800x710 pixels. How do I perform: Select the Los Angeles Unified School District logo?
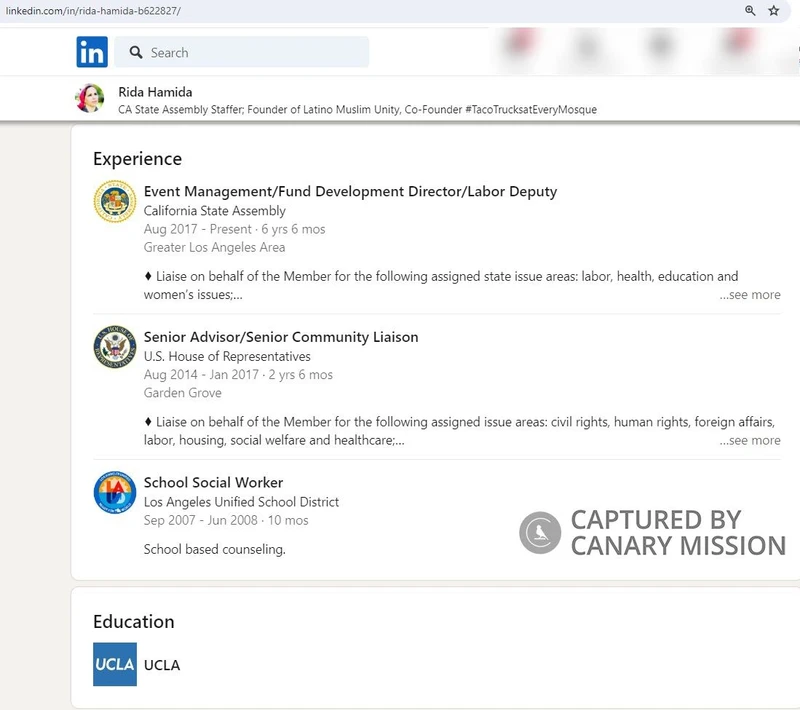coord(114,489)
